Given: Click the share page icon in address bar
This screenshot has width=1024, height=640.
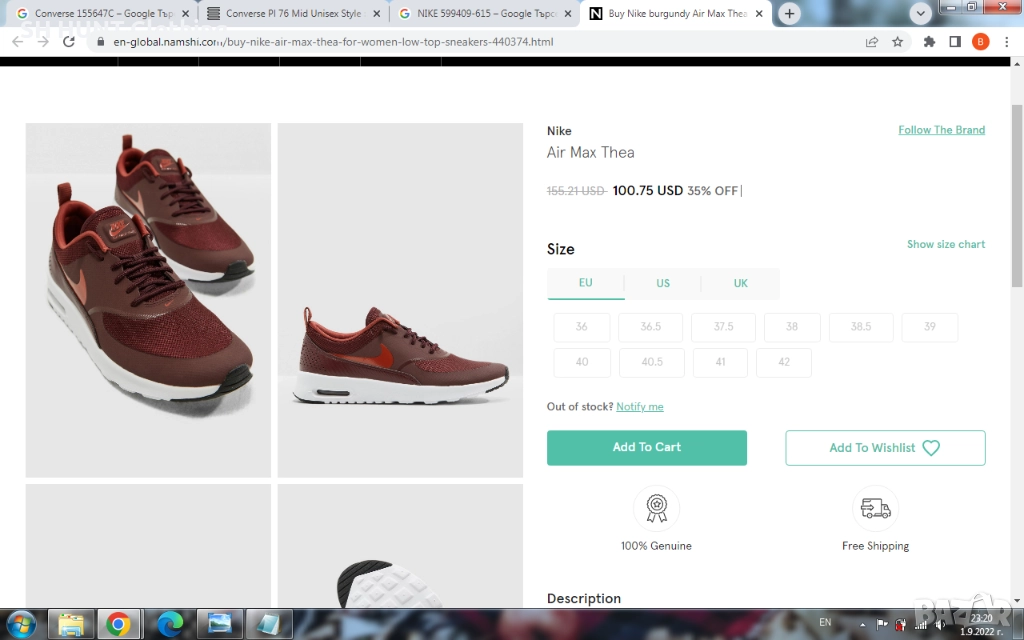Looking at the screenshot, I should 872,42.
